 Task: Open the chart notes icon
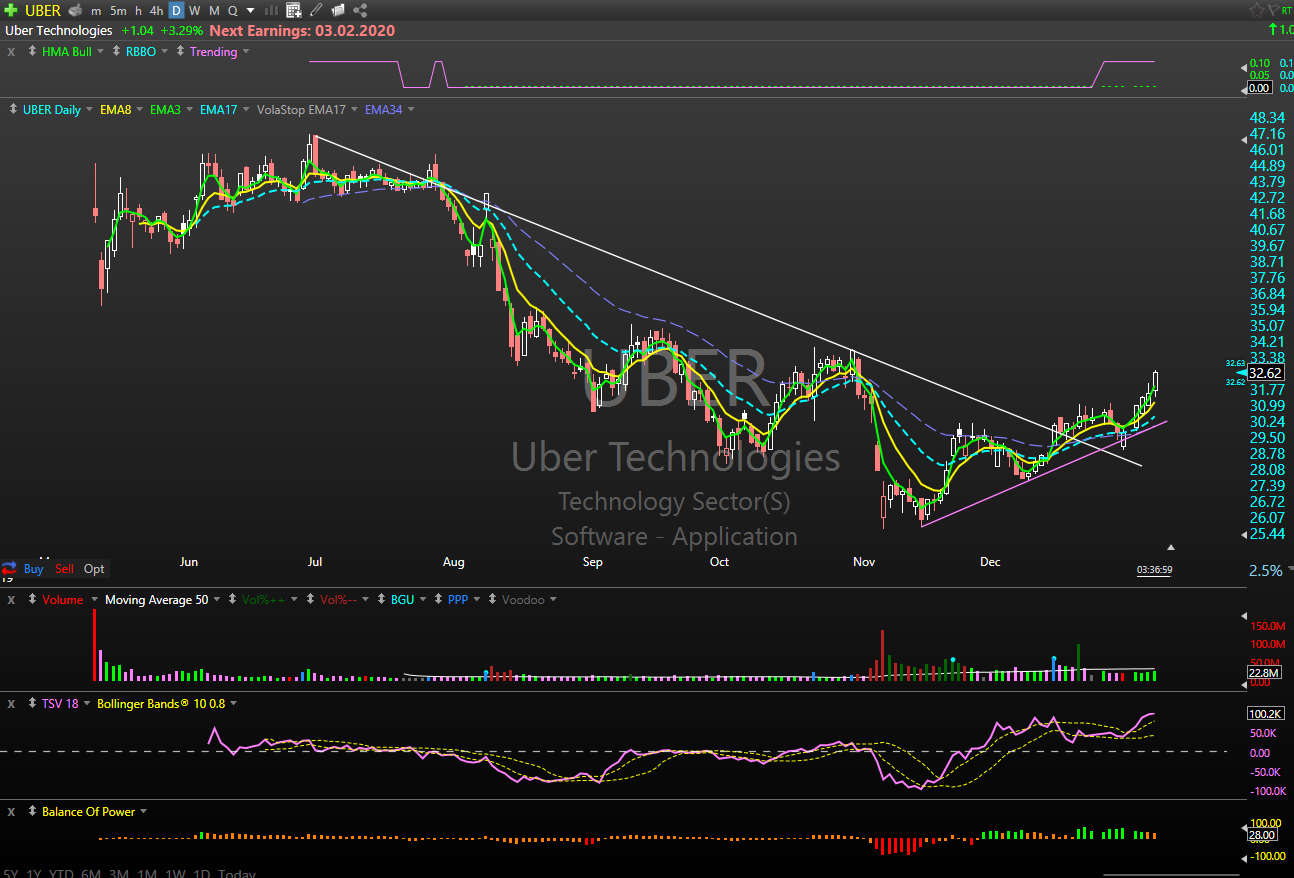coord(338,10)
